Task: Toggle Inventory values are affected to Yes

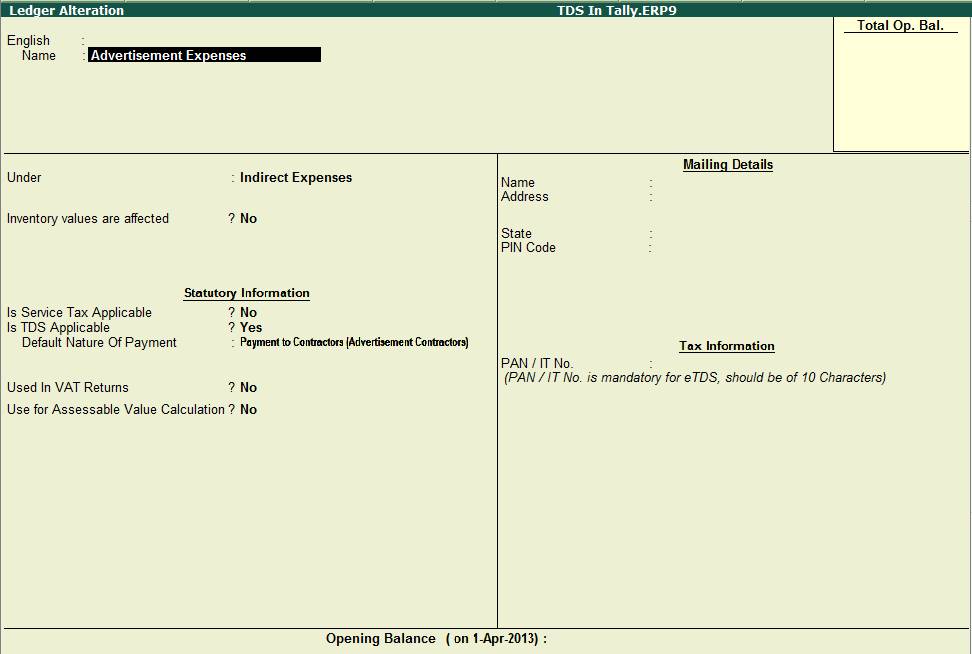Action: tap(247, 218)
